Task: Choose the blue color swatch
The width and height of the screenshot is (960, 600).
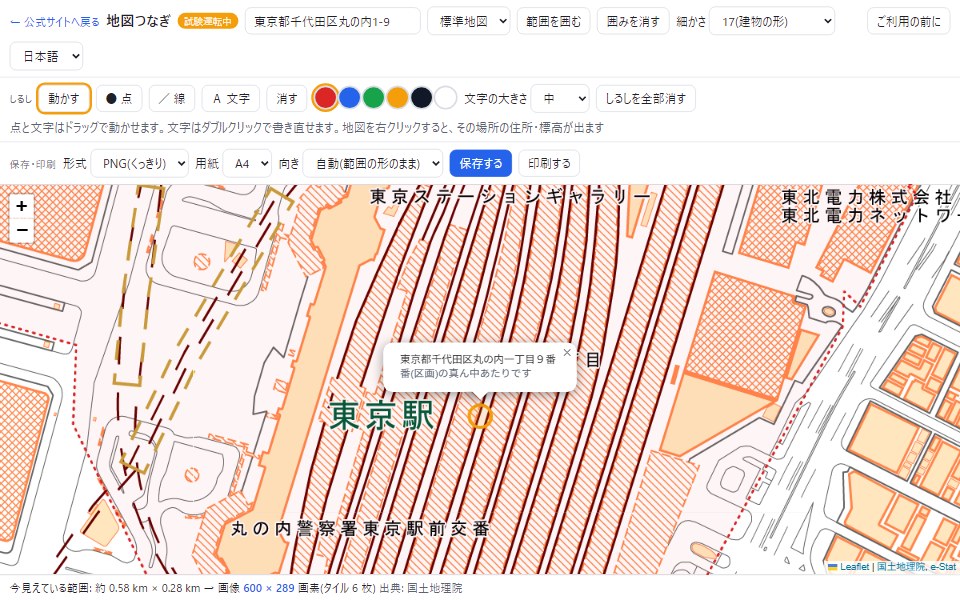Action: pyautogui.click(x=349, y=98)
